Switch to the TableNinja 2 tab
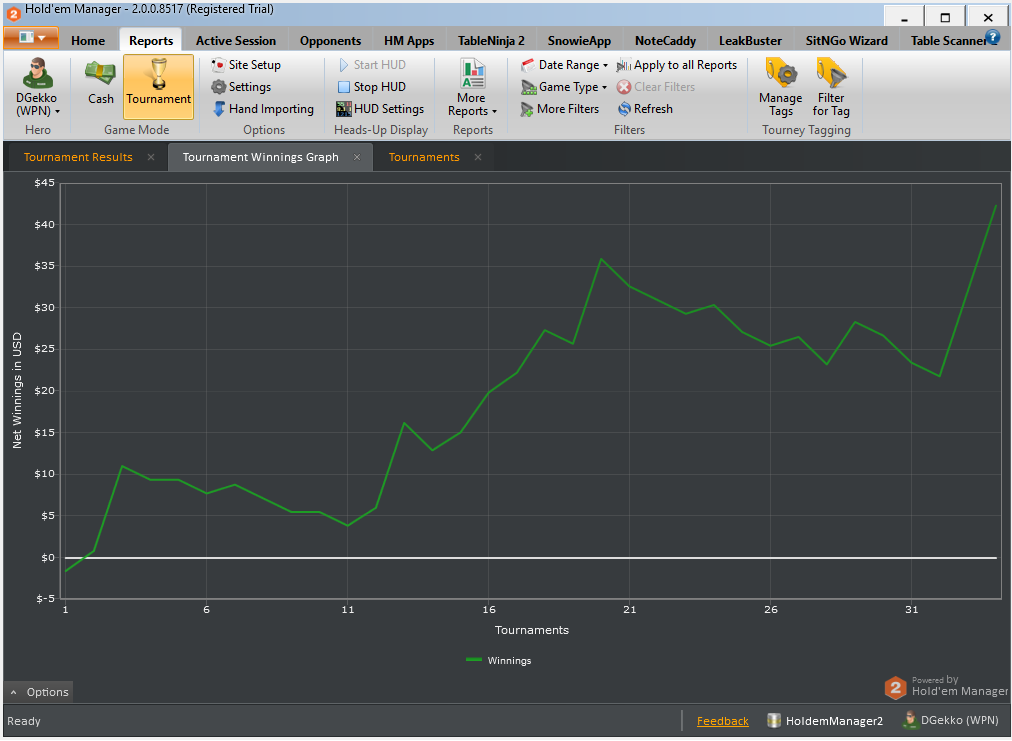 (x=491, y=41)
